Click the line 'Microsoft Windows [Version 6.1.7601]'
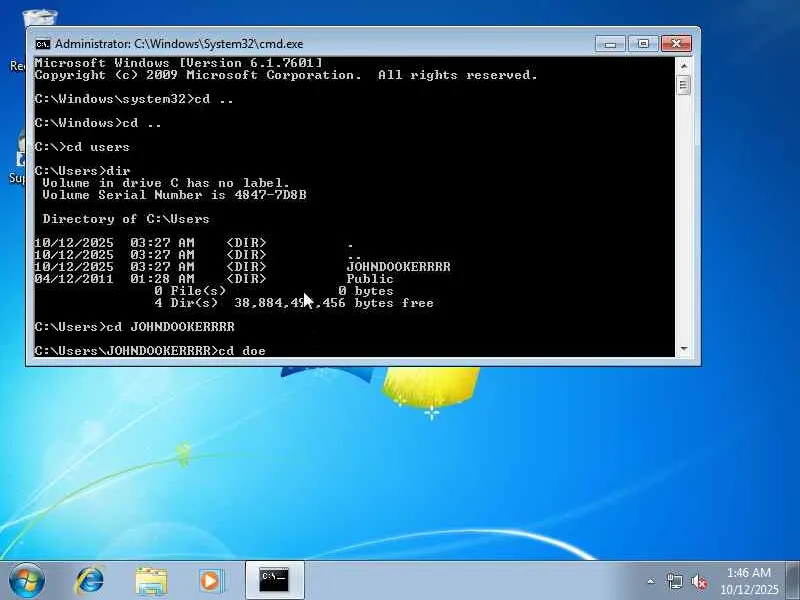 pos(179,63)
